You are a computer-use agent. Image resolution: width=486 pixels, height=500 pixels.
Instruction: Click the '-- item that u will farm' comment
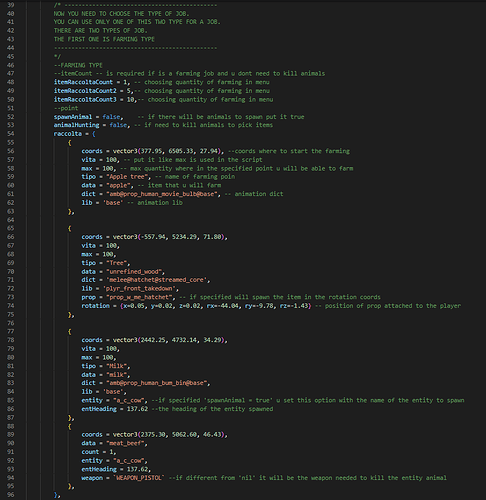coord(179,185)
